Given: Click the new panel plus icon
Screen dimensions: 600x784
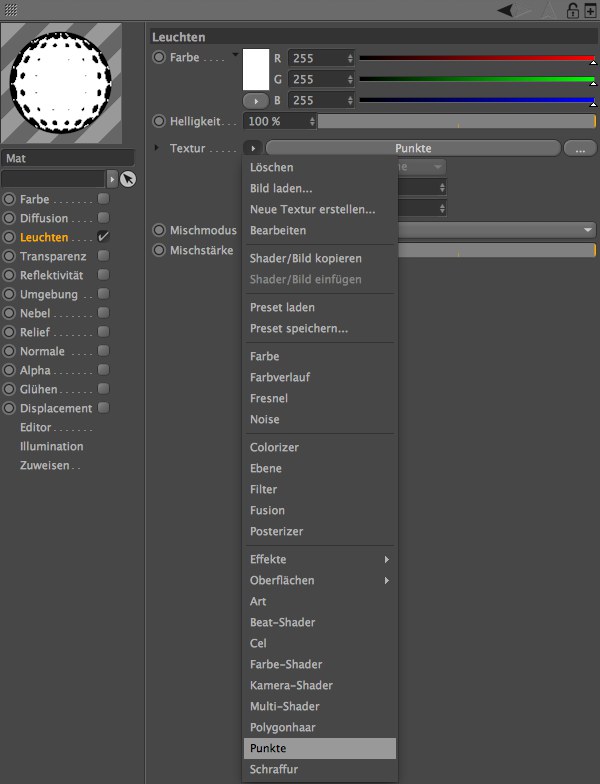Looking at the screenshot, I should [x=589, y=10].
